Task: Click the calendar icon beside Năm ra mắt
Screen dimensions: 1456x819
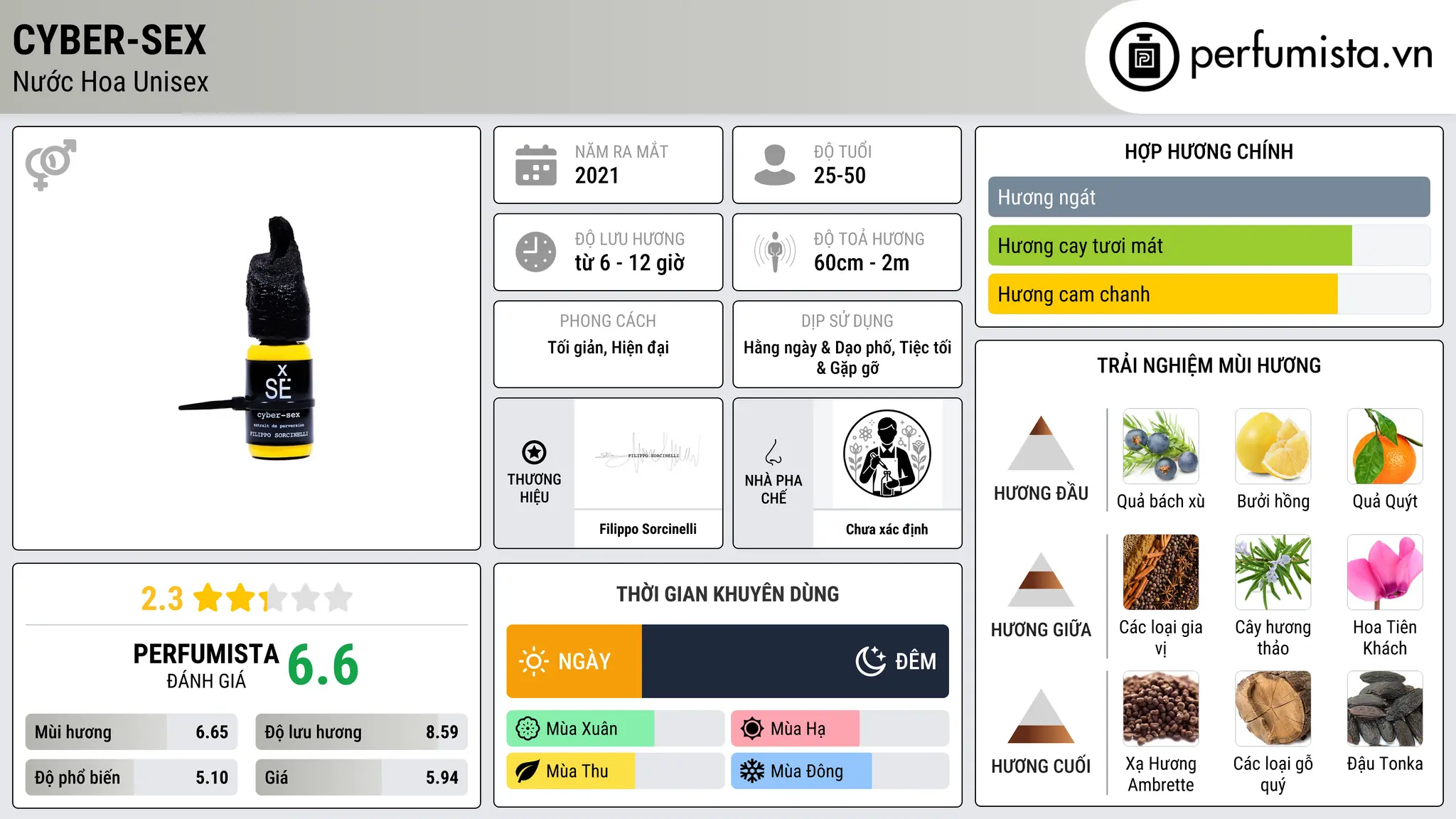Action: click(x=536, y=165)
